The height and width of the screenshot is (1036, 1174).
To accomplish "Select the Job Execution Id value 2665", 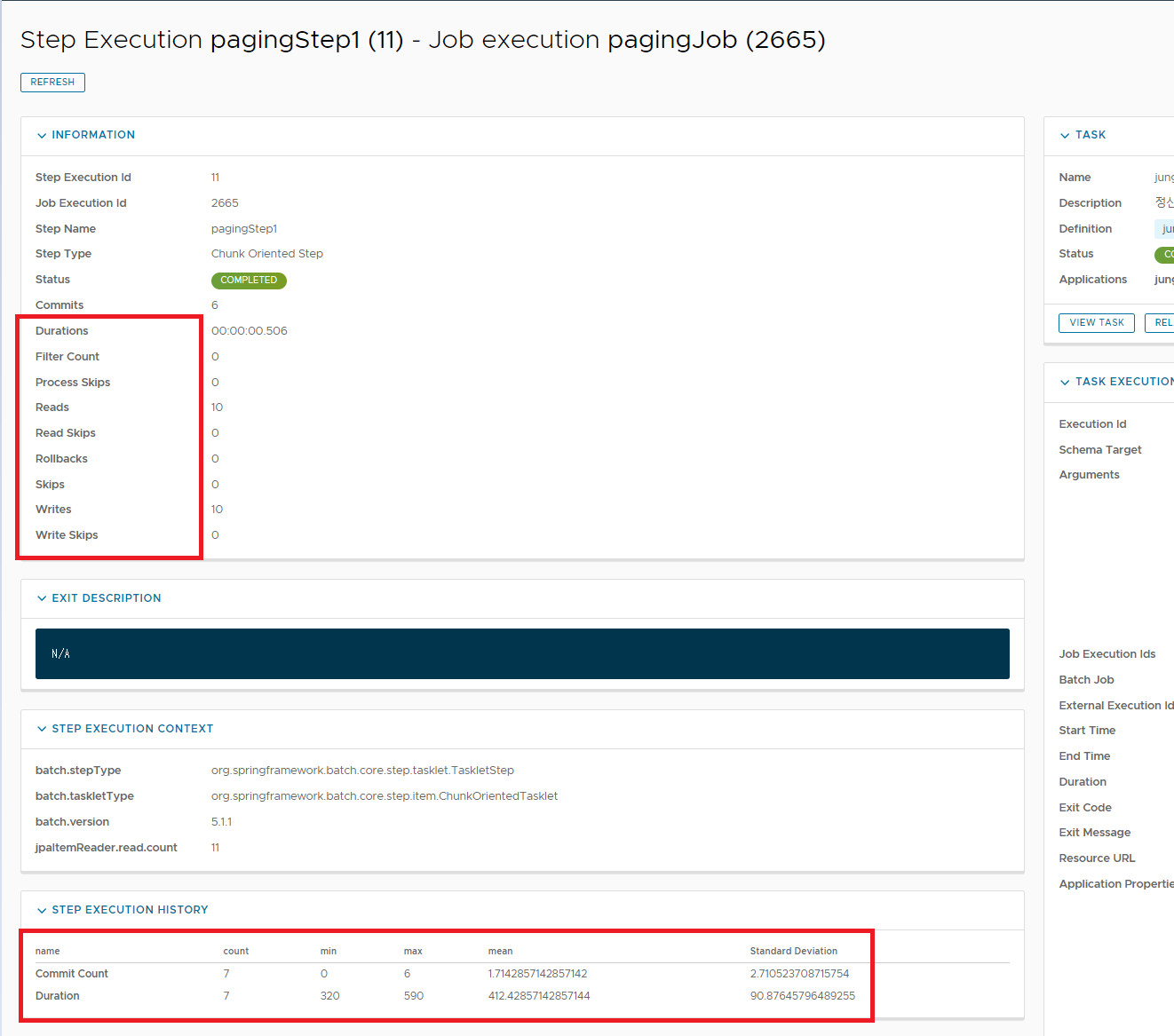I will point(225,203).
